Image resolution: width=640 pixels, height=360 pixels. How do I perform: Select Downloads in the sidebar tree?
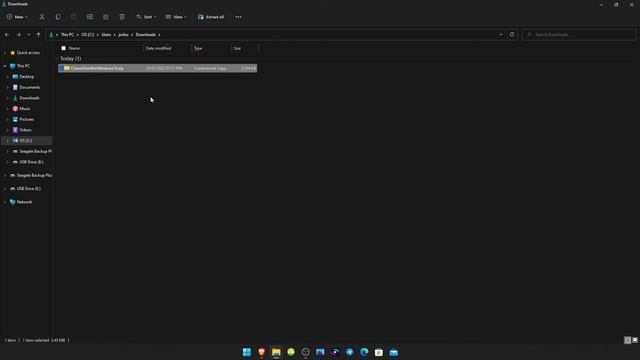29,98
